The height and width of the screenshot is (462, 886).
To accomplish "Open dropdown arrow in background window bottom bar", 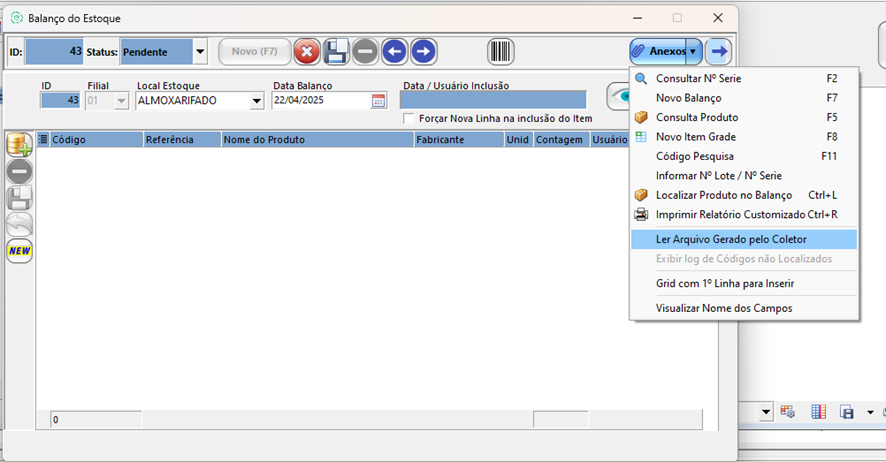I will pyautogui.click(x=766, y=412).
